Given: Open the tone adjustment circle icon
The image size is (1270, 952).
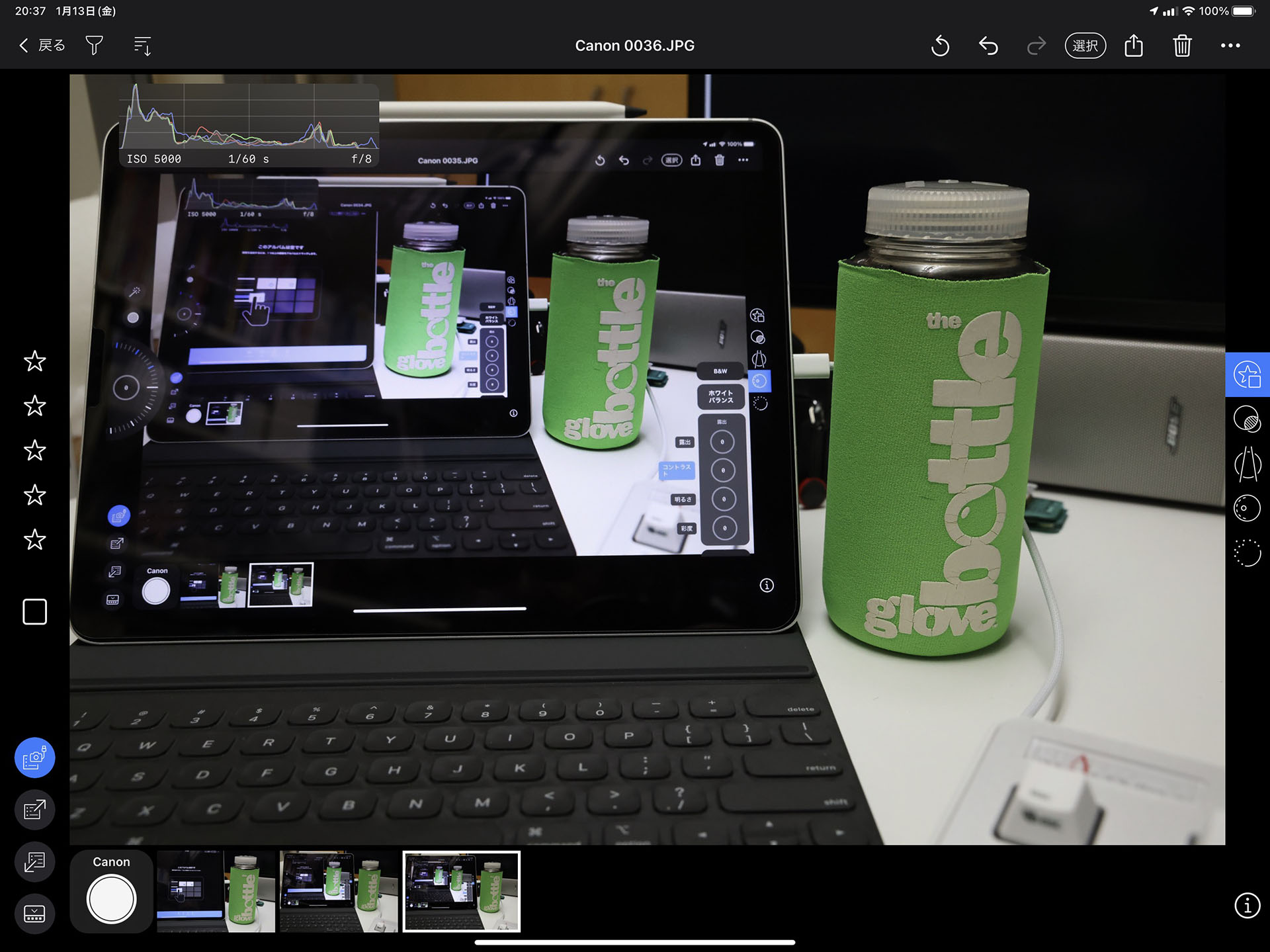Looking at the screenshot, I should pos(1248,419).
